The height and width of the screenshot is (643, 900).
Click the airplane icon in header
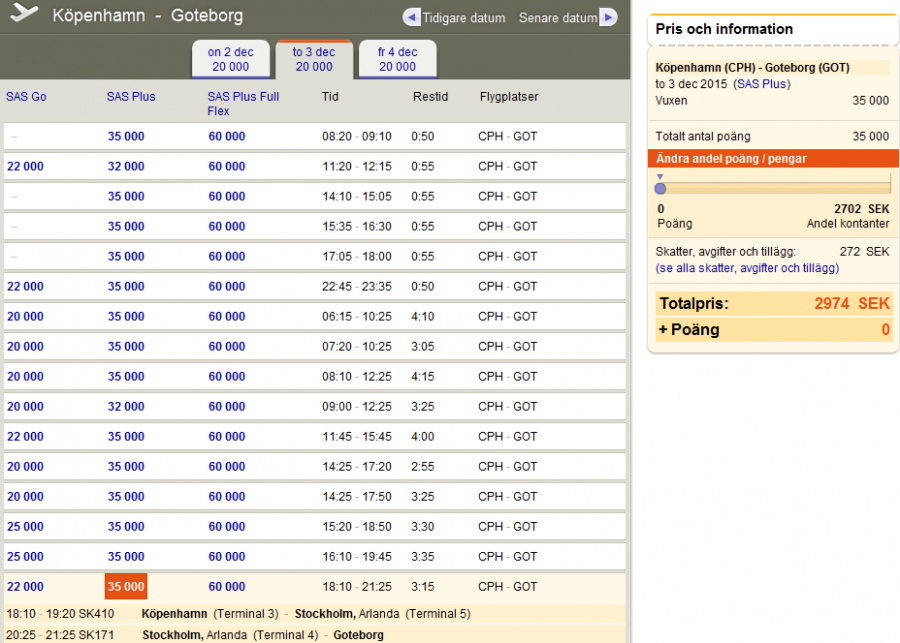(x=24, y=15)
